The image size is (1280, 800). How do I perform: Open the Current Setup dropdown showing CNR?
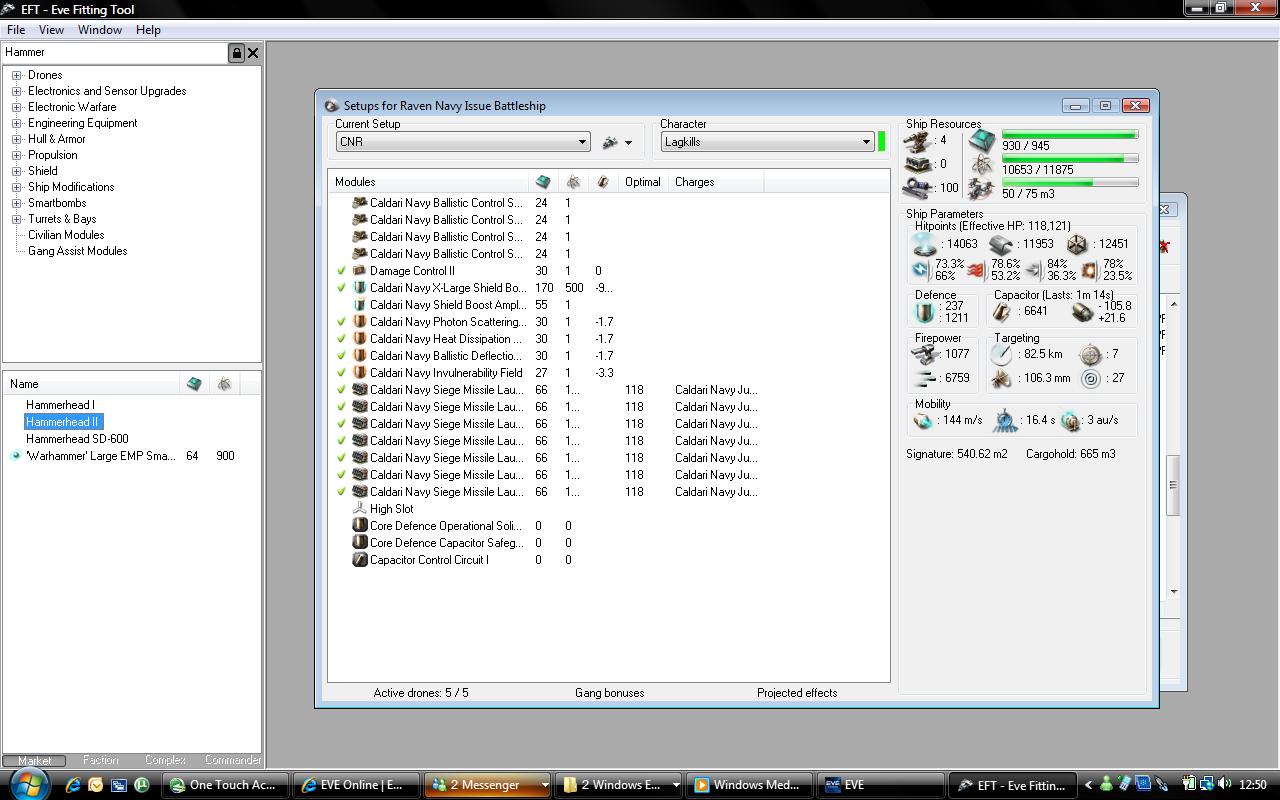pyautogui.click(x=463, y=142)
